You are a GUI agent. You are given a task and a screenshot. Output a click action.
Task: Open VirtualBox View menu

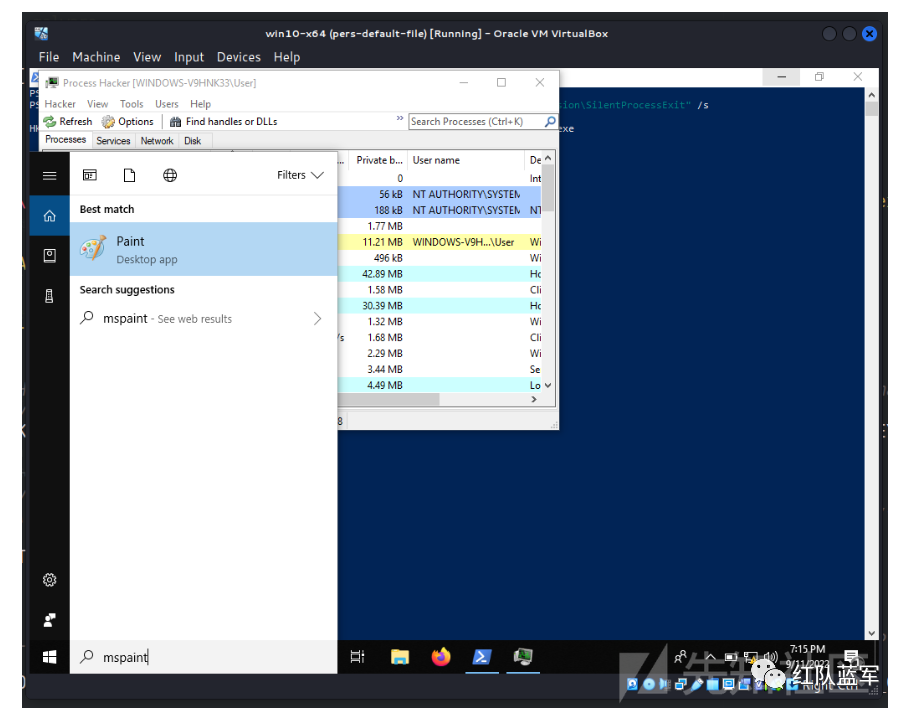click(x=147, y=57)
